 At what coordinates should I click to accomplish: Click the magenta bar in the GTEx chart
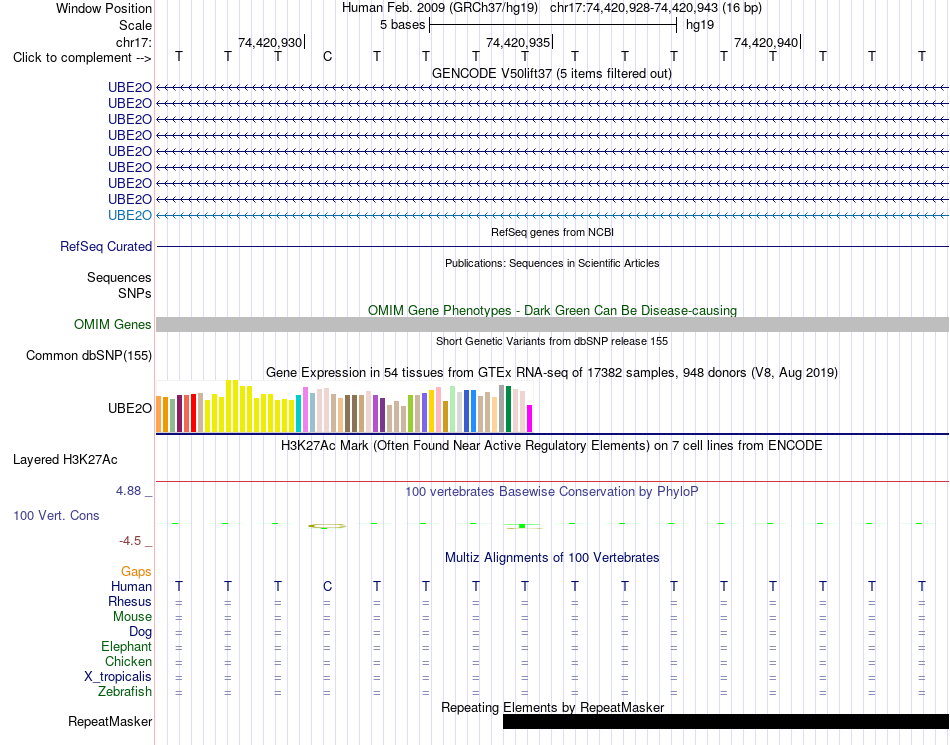(x=530, y=419)
